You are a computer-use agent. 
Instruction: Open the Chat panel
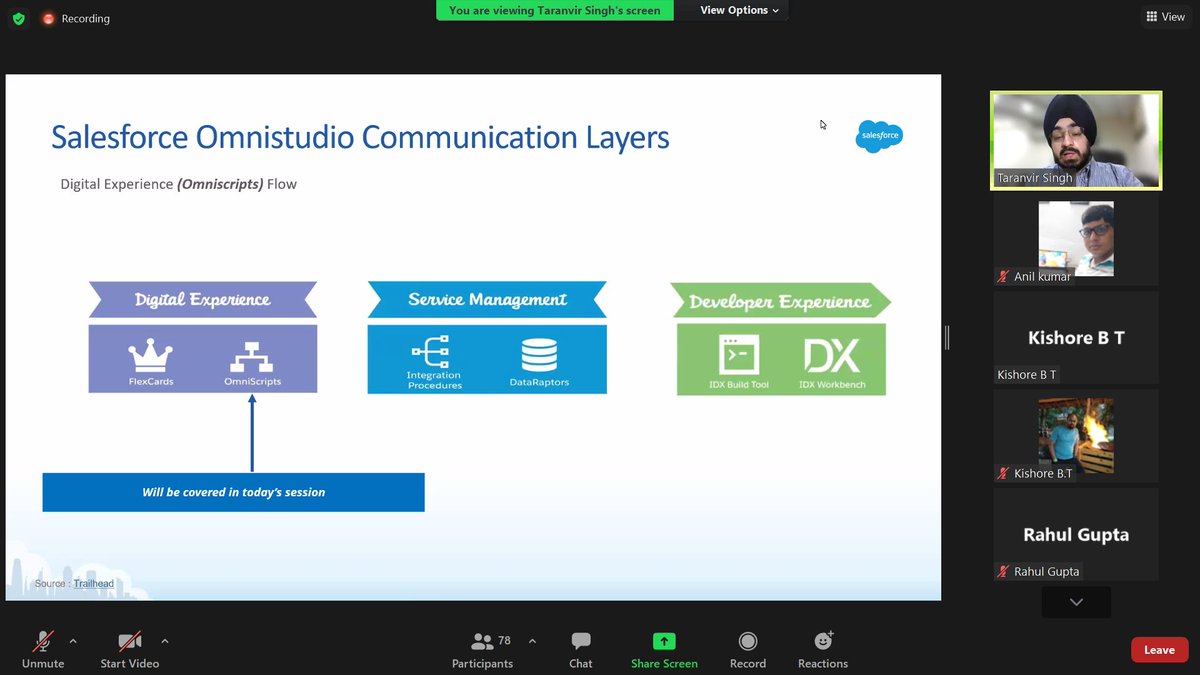tap(581, 650)
